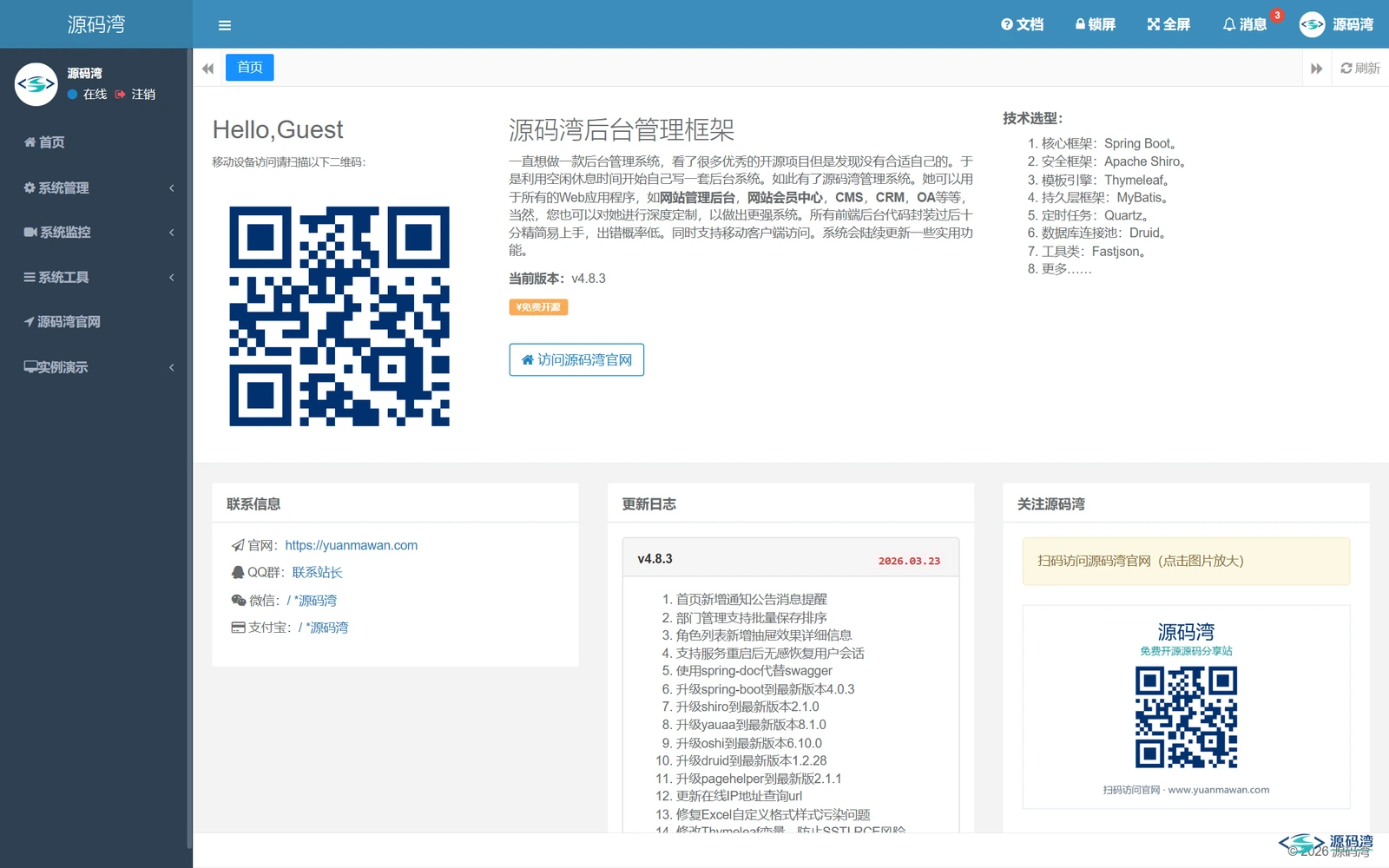This screenshot has height=868, width=1389.
Task: Click the 2026.03.23 release date label
Action: point(909,561)
